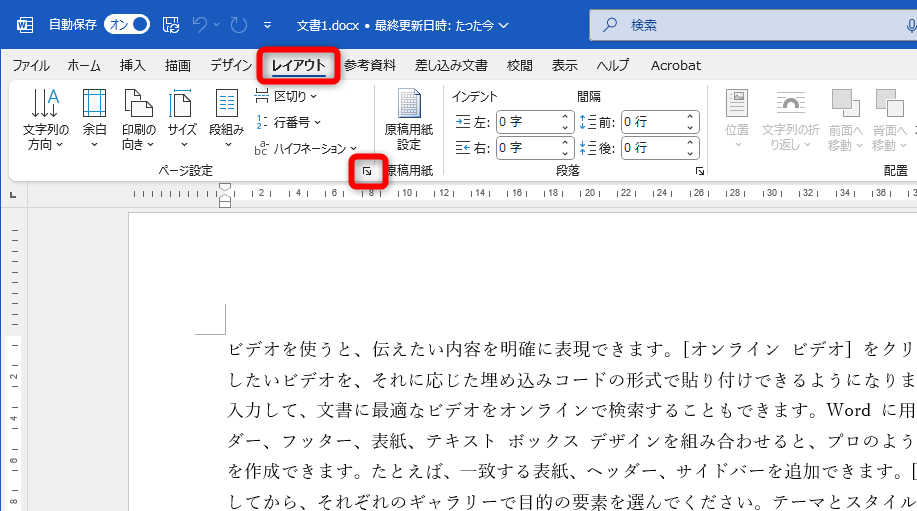Click the text line starting 入力して
Viewport: 917px width, 511px height.
[x=572, y=410]
